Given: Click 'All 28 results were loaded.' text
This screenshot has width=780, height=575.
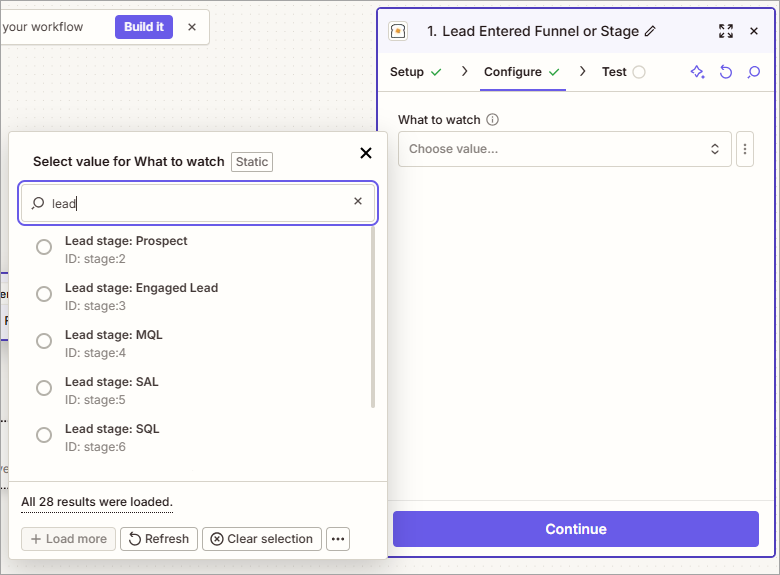Looking at the screenshot, I should pyautogui.click(x=97, y=502).
